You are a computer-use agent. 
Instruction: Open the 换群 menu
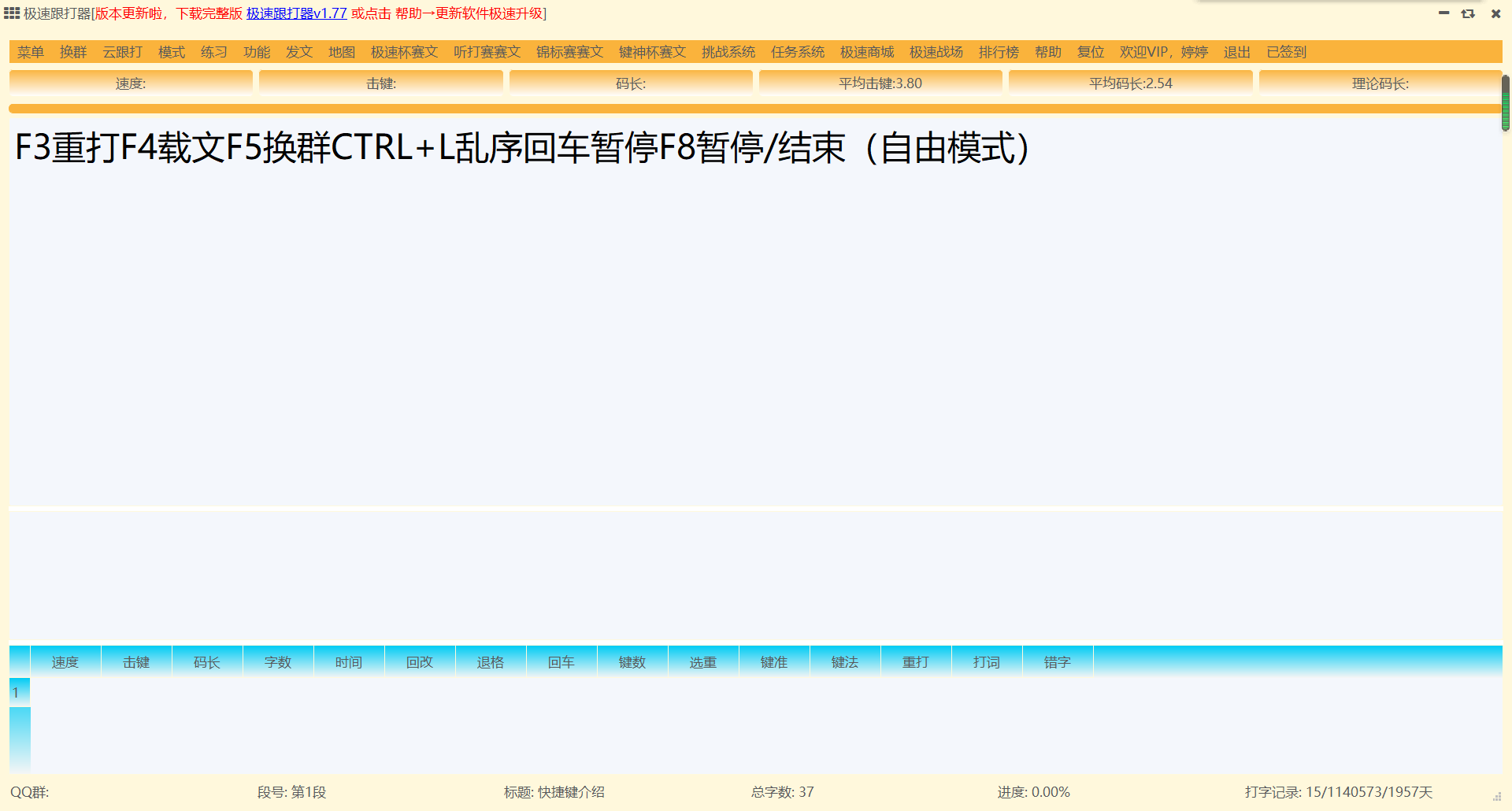(73, 52)
